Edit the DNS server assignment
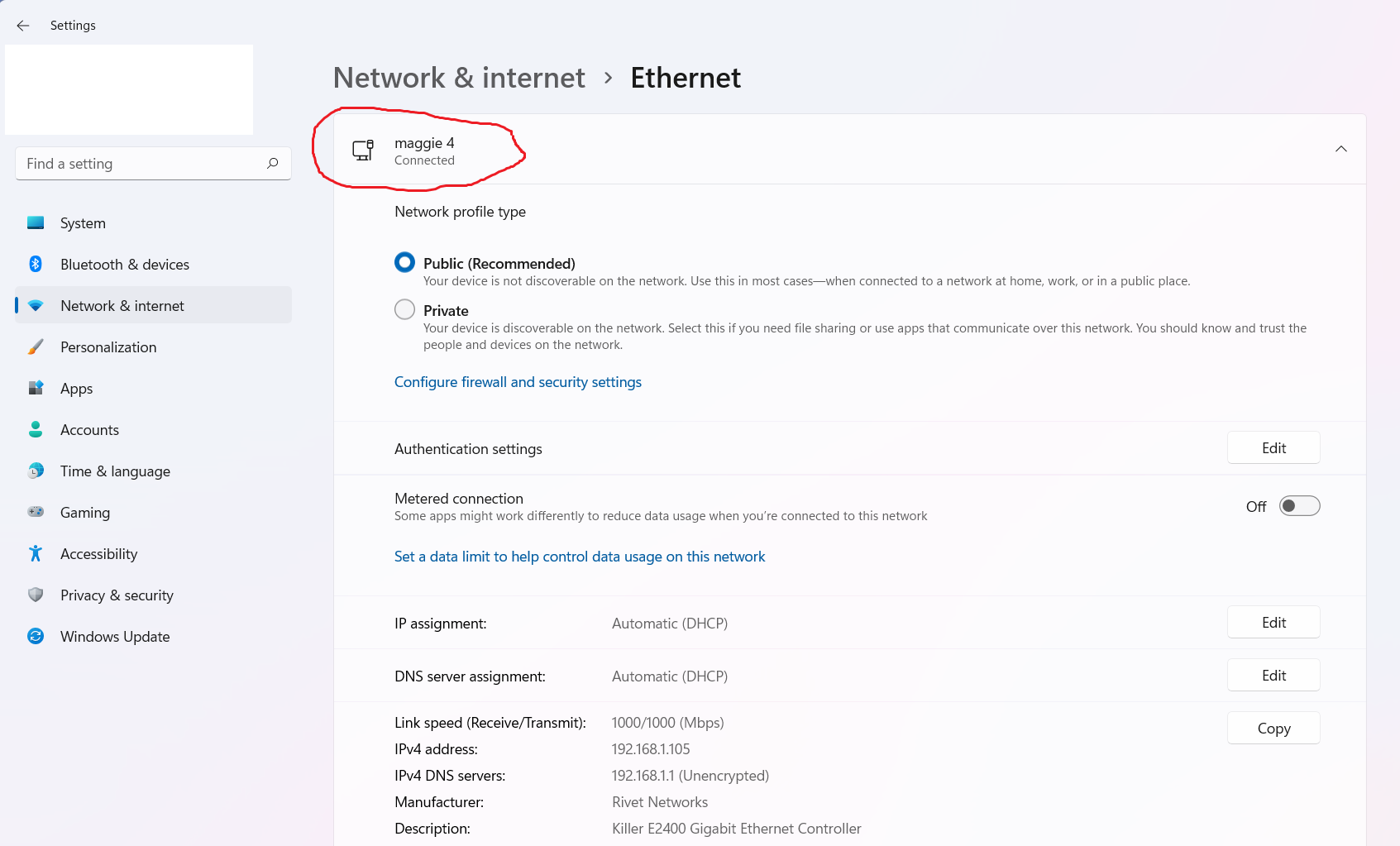Image resolution: width=1400 pixels, height=846 pixels. pyautogui.click(x=1273, y=676)
